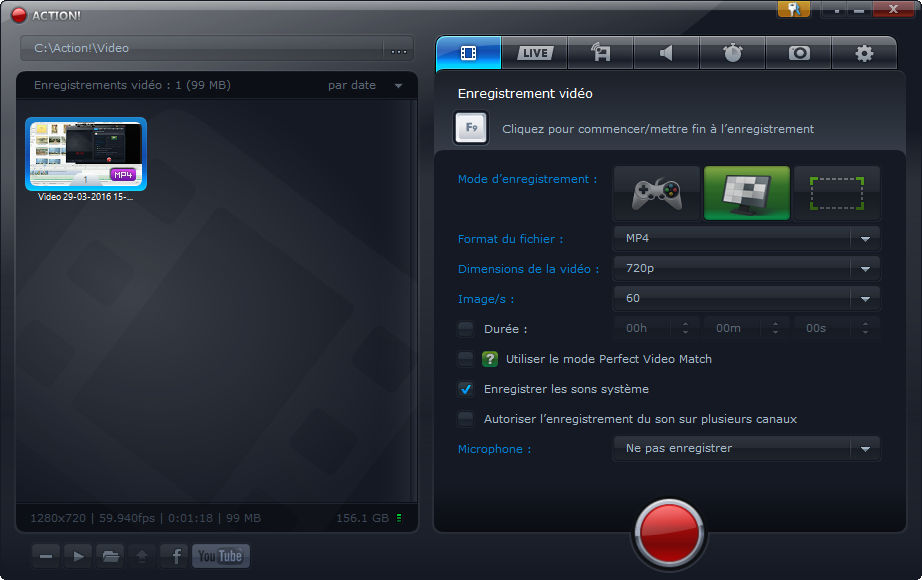Play selected video with play icon

[x=77, y=555]
